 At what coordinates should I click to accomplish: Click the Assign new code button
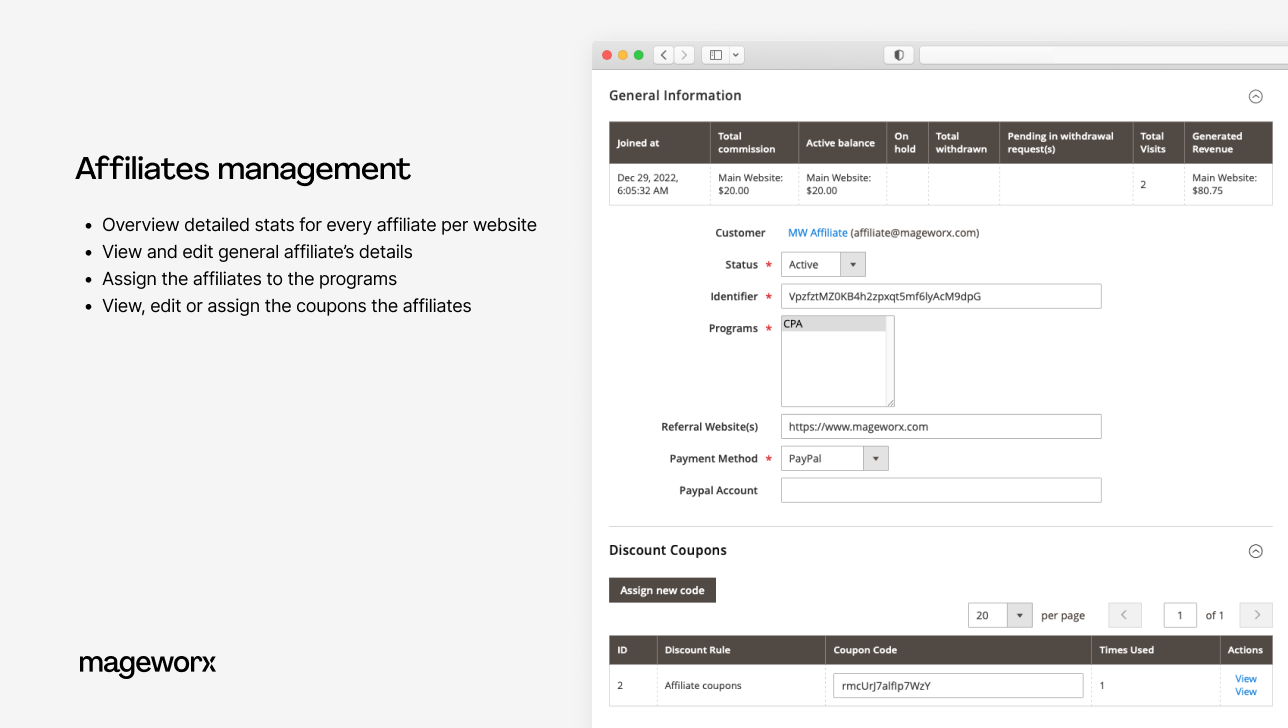(x=662, y=591)
